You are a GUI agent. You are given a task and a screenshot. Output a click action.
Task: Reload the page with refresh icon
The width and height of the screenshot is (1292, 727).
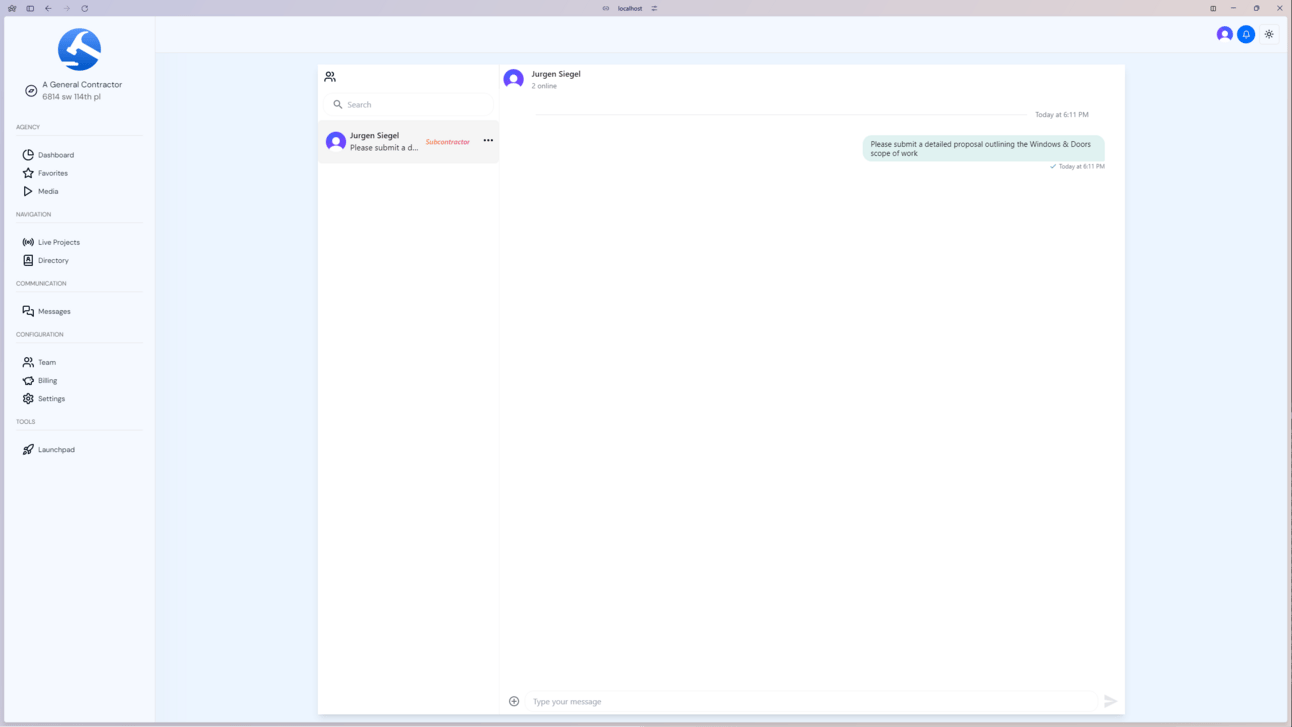85,8
